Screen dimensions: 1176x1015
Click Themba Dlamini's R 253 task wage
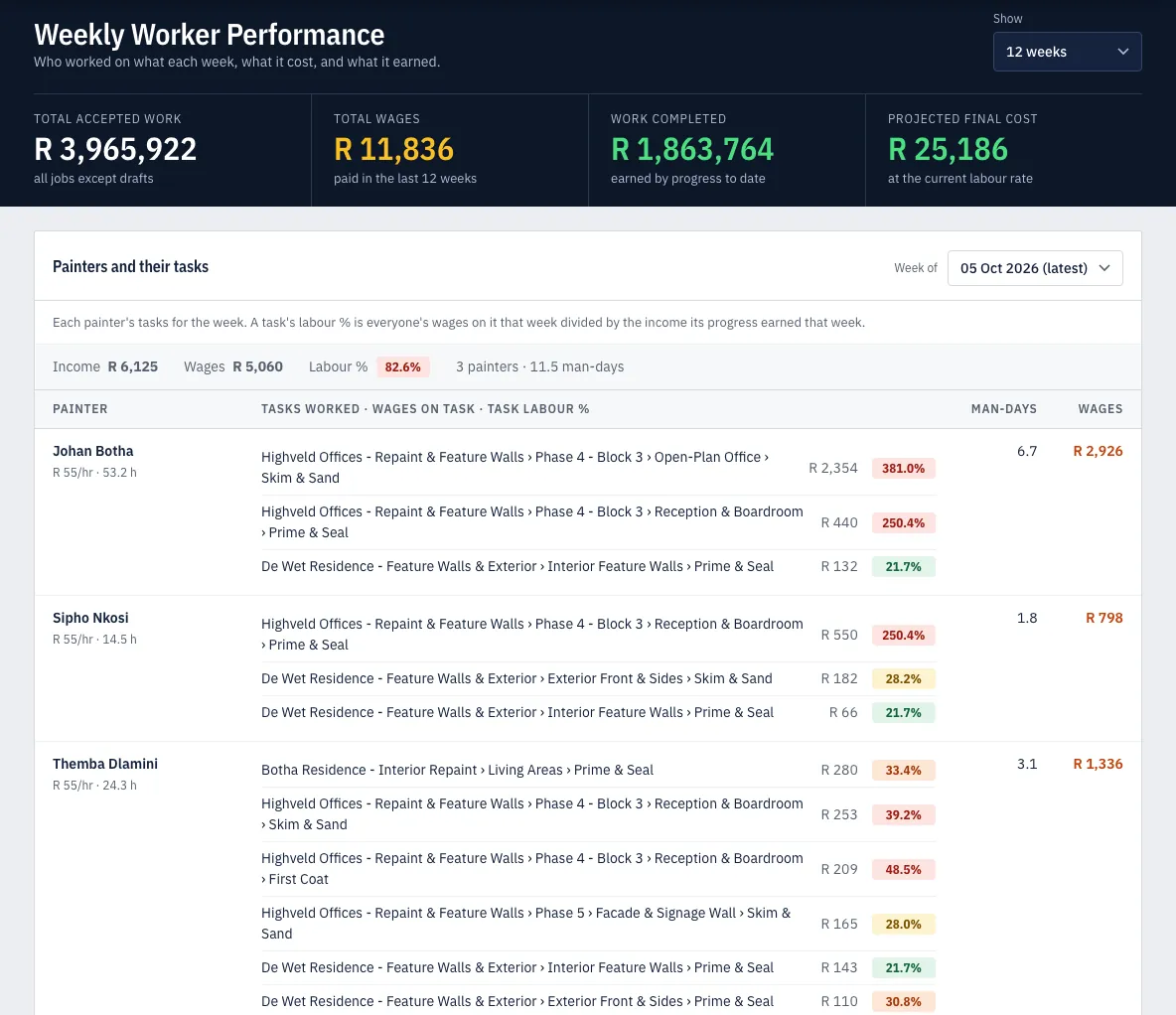(838, 814)
